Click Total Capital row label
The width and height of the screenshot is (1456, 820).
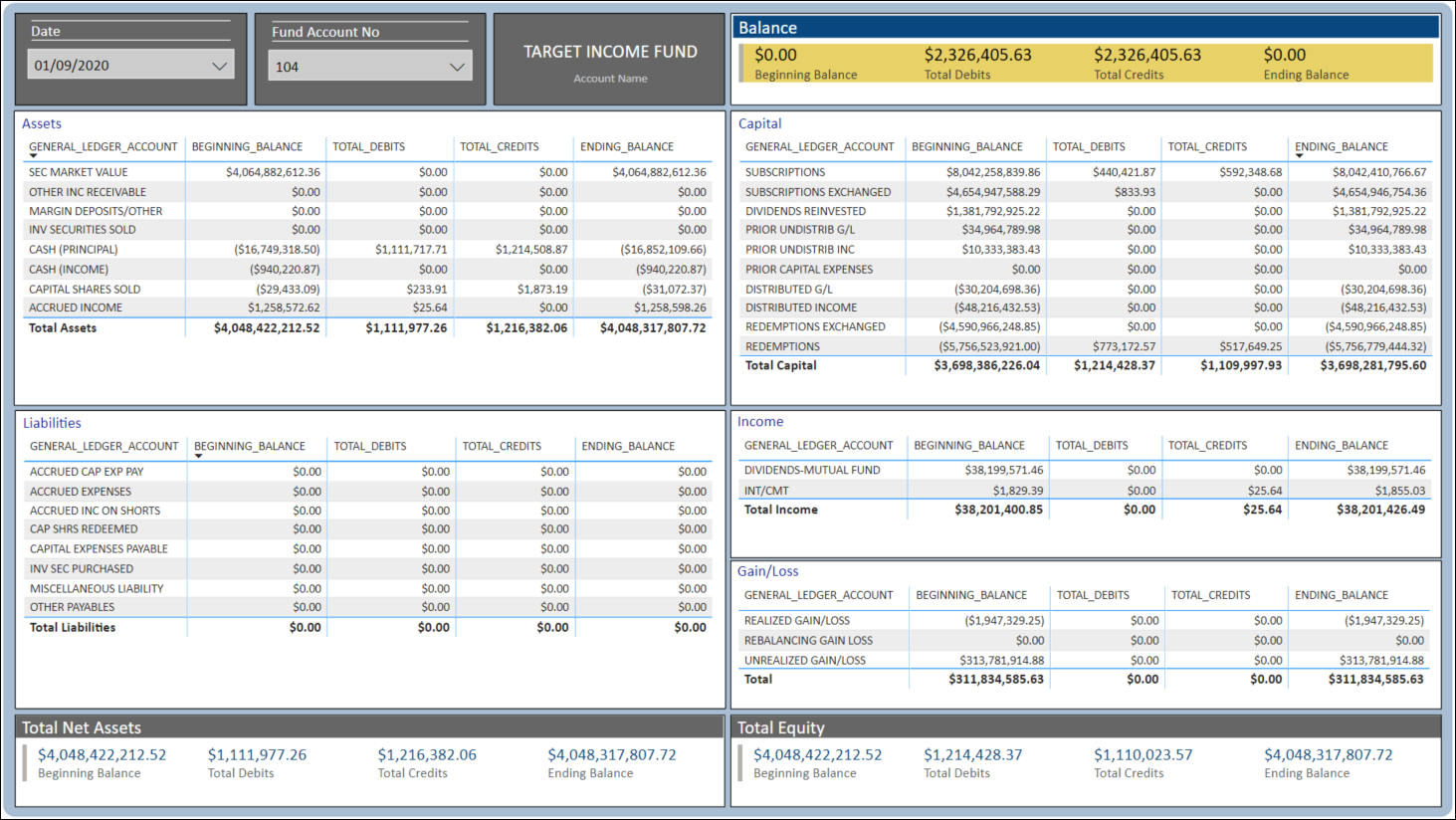tap(781, 366)
